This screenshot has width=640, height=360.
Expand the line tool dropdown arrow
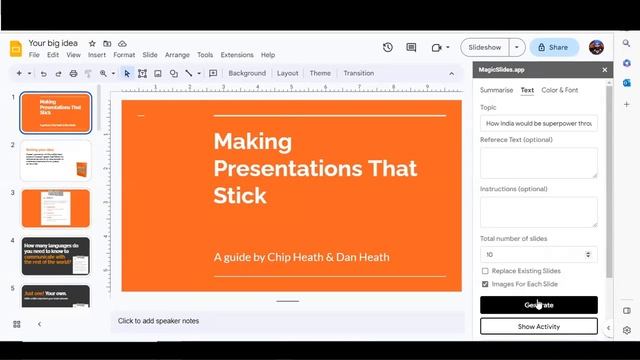199,73
